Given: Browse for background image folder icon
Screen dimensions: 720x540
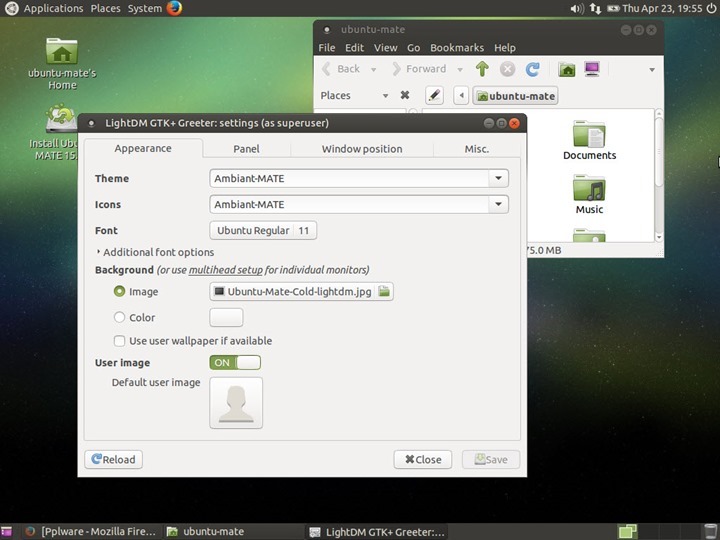Looking at the screenshot, I should coord(384,291).
